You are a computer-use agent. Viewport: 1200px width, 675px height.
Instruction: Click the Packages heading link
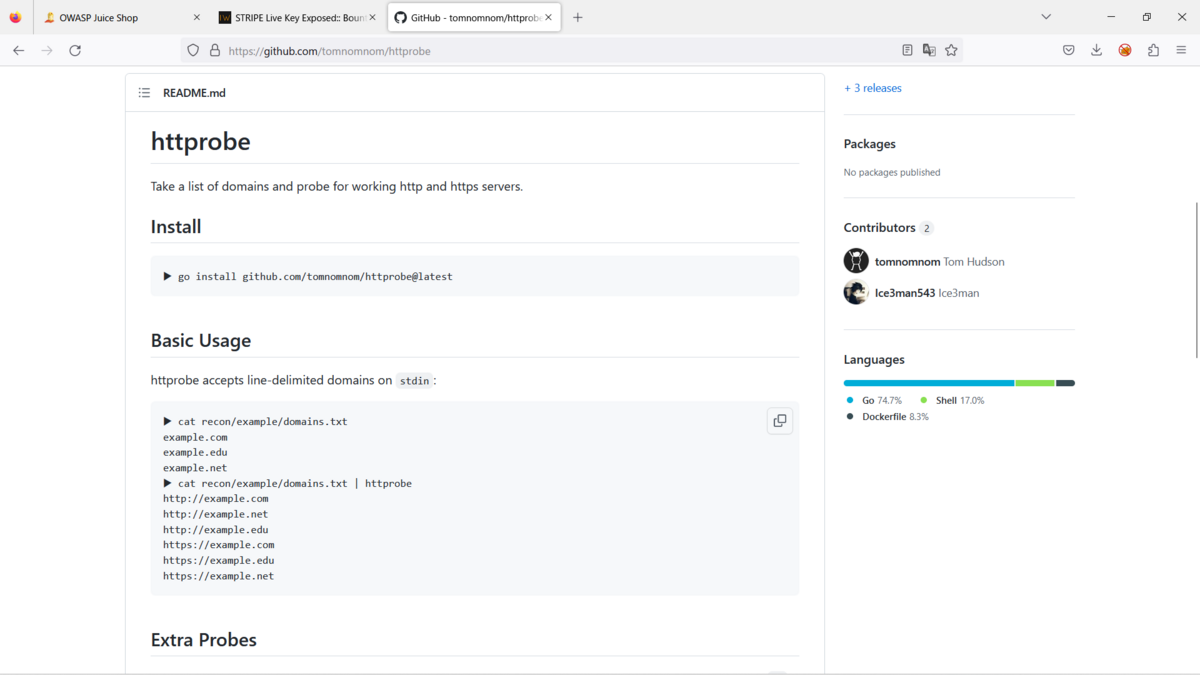pos(869,144)
